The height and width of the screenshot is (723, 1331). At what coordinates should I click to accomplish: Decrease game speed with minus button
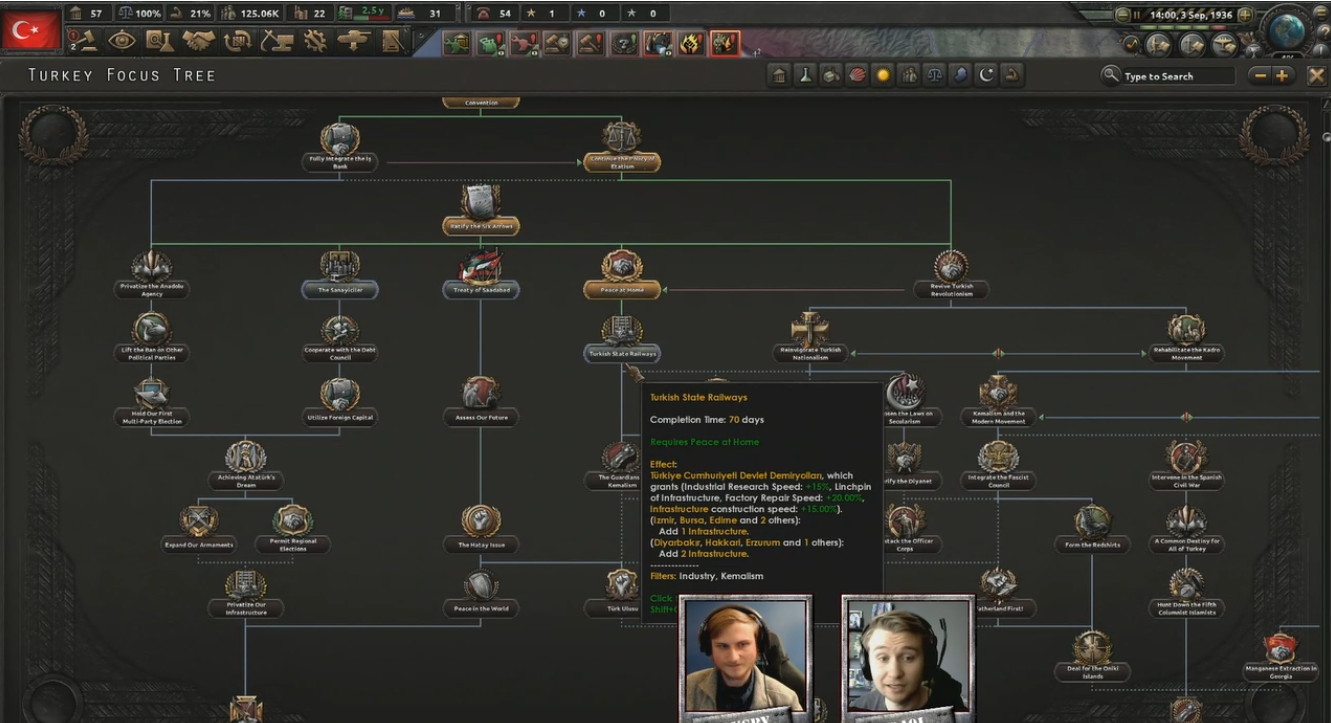pos(1122,15)
